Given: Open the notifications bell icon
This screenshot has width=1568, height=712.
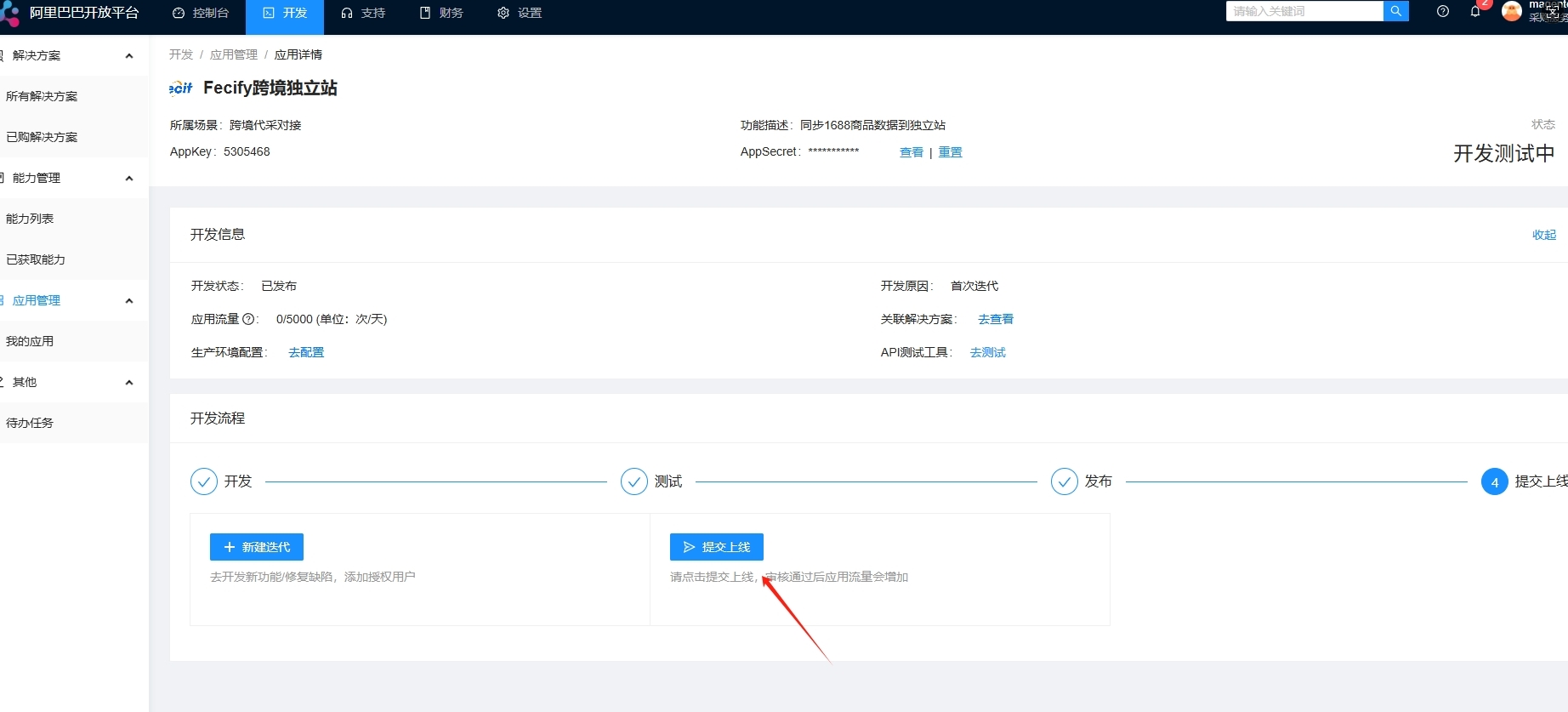Looking at the screenshot, I should click(x=1475, y=12).
